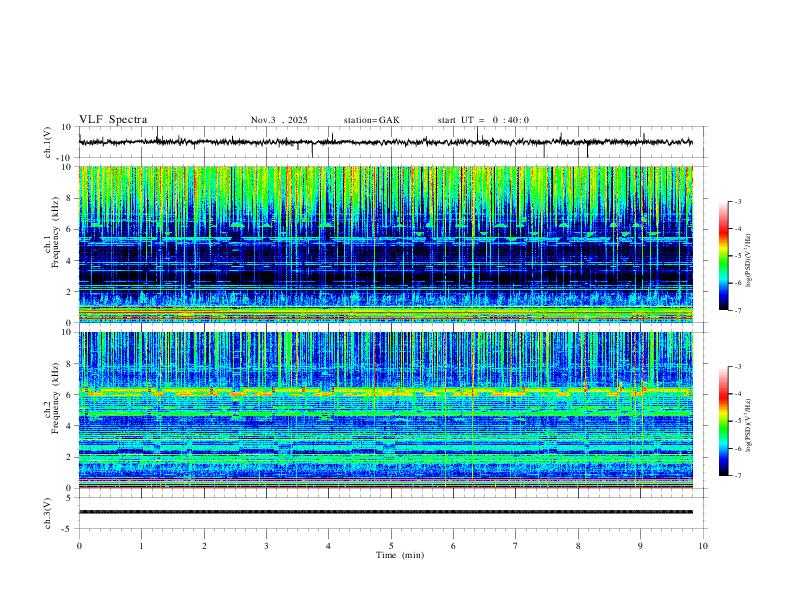Image resolution: width=792 pixels, height=612 pixels.
Task: Click the time axis tick label '5'
Action: click(x=391, y=546)
